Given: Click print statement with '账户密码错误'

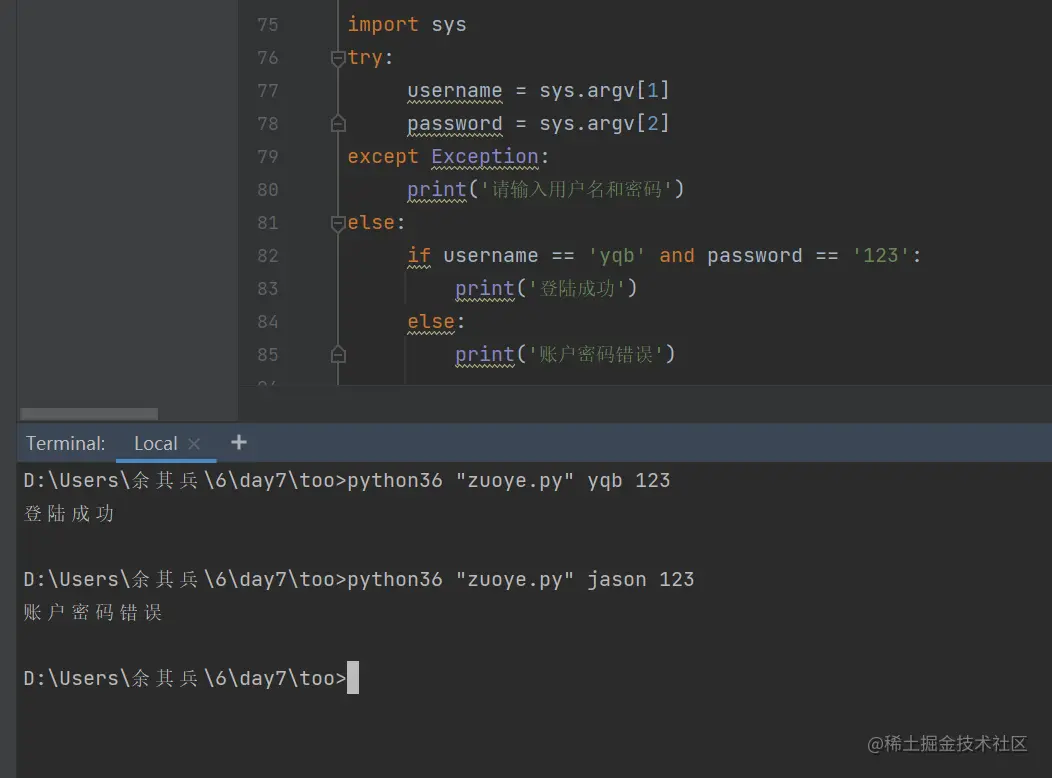Looking at the screenshot, I should pyautogui.click(x=565, y=354).
